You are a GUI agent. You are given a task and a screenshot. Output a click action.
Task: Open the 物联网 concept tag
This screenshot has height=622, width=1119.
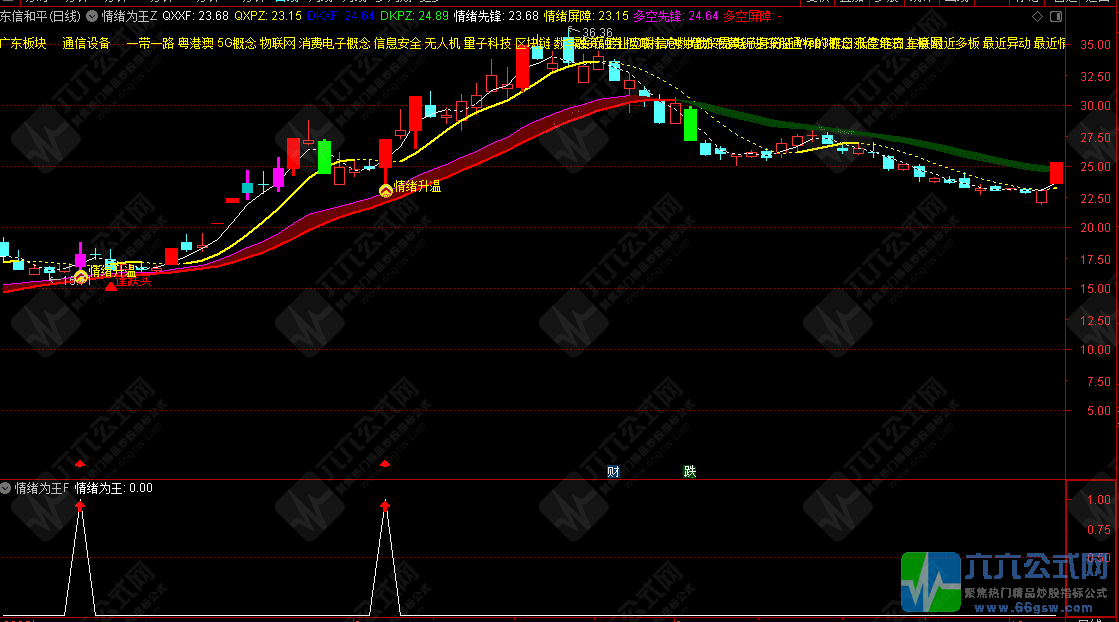click(x=277, y=43)
